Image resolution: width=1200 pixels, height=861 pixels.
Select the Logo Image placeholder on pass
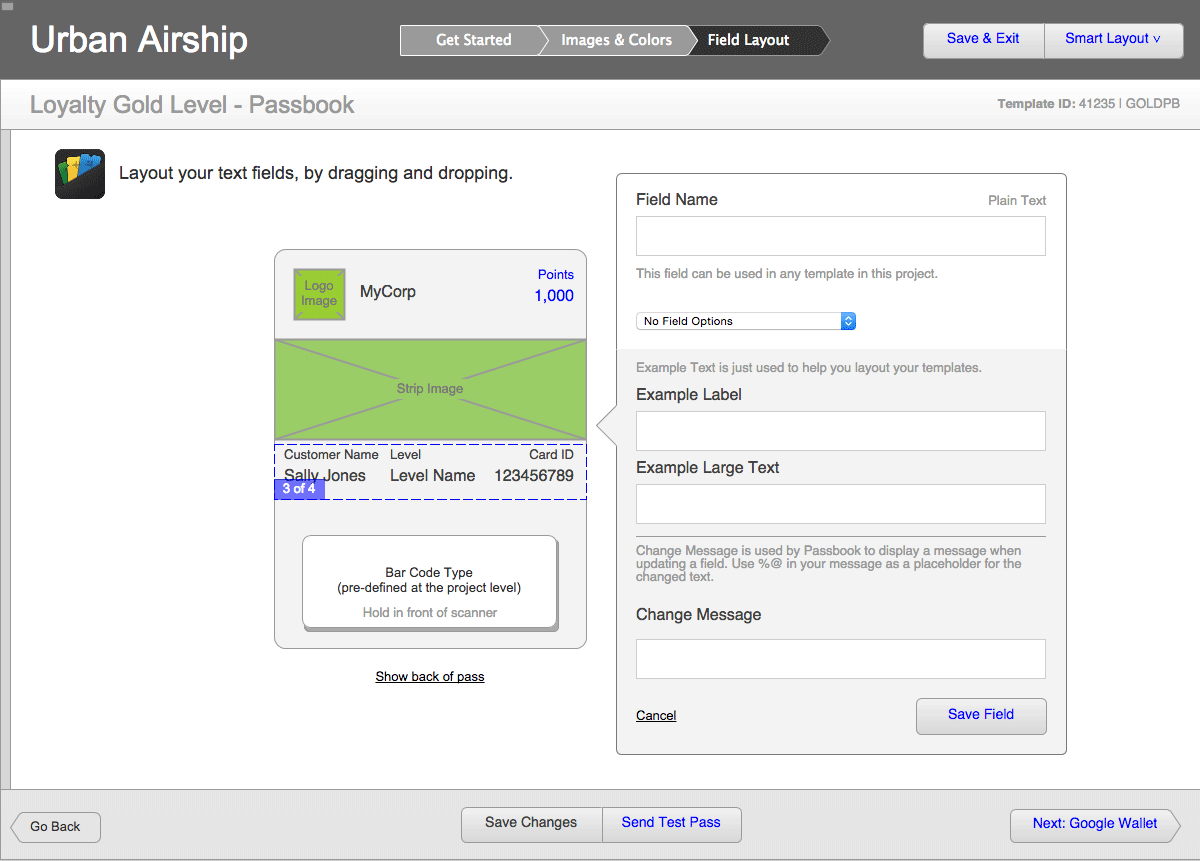(319, 294)
